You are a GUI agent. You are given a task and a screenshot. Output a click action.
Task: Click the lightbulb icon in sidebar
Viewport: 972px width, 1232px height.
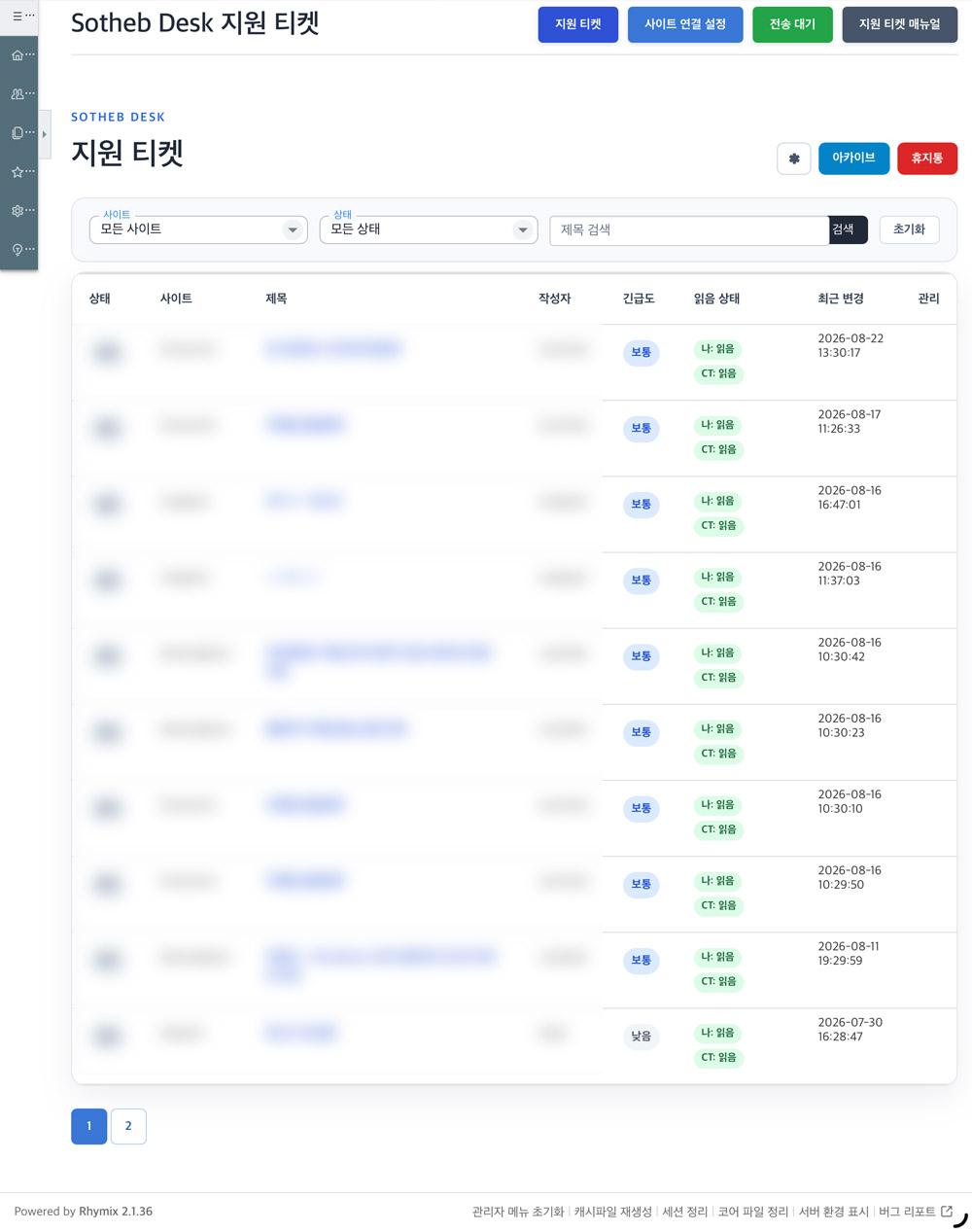[x=17, y=250]
